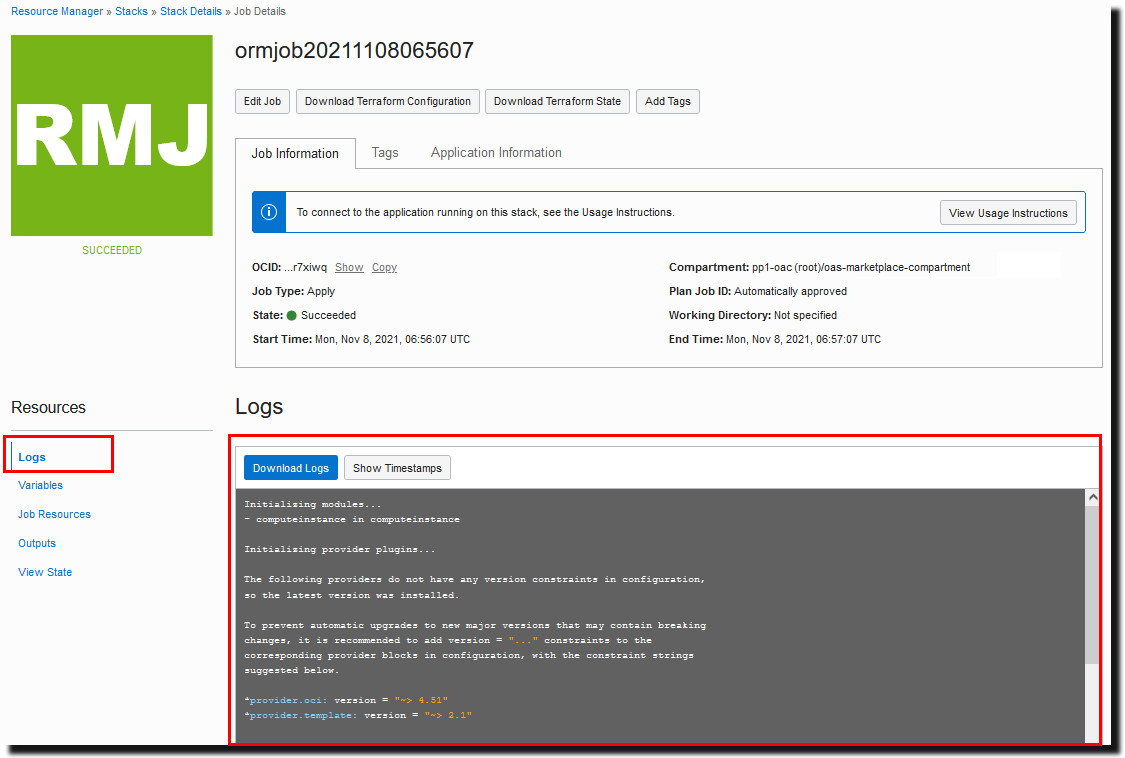The height and width of the screenshot is (758, 1125).
Task: Click the info icon in the usage banner
Action: point(269,212)
